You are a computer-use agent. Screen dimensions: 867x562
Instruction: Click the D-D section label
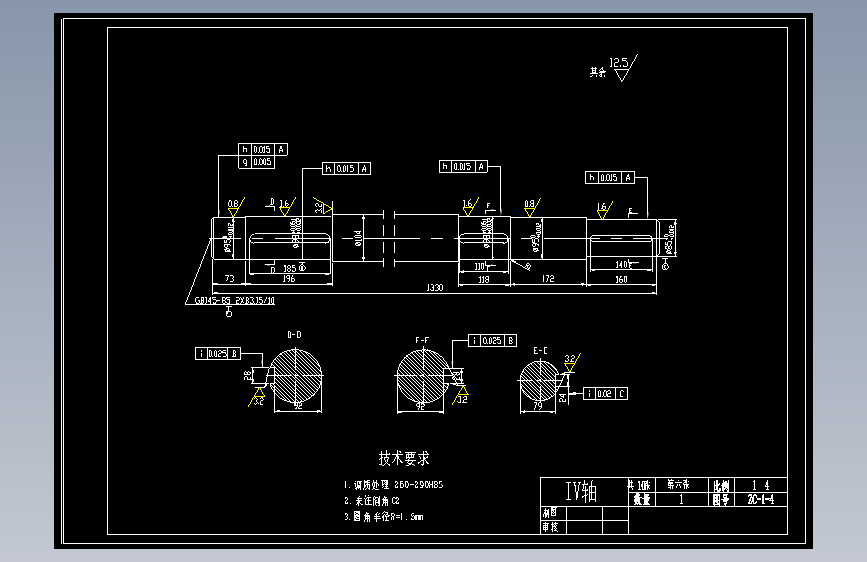tap(294, 335)
